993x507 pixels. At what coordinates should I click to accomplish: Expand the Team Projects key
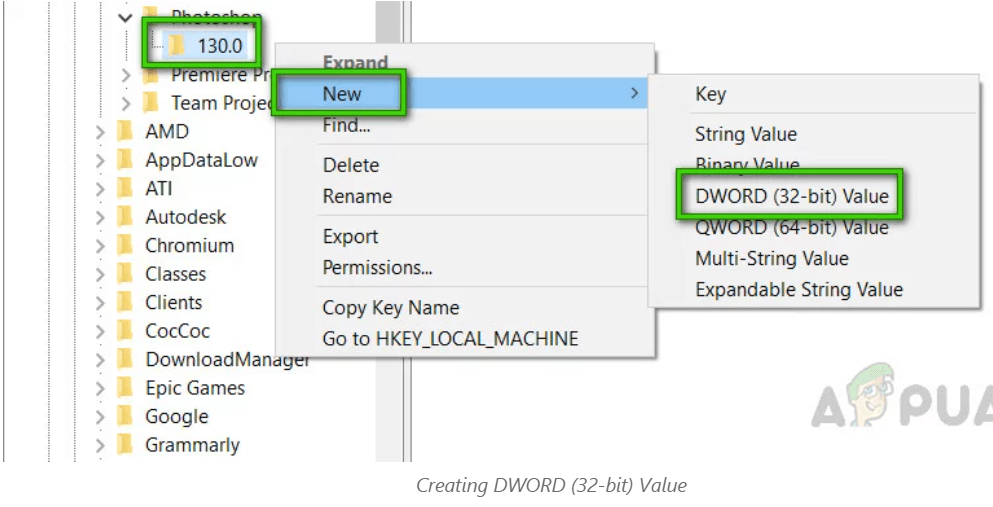click(x=125, y=103)
